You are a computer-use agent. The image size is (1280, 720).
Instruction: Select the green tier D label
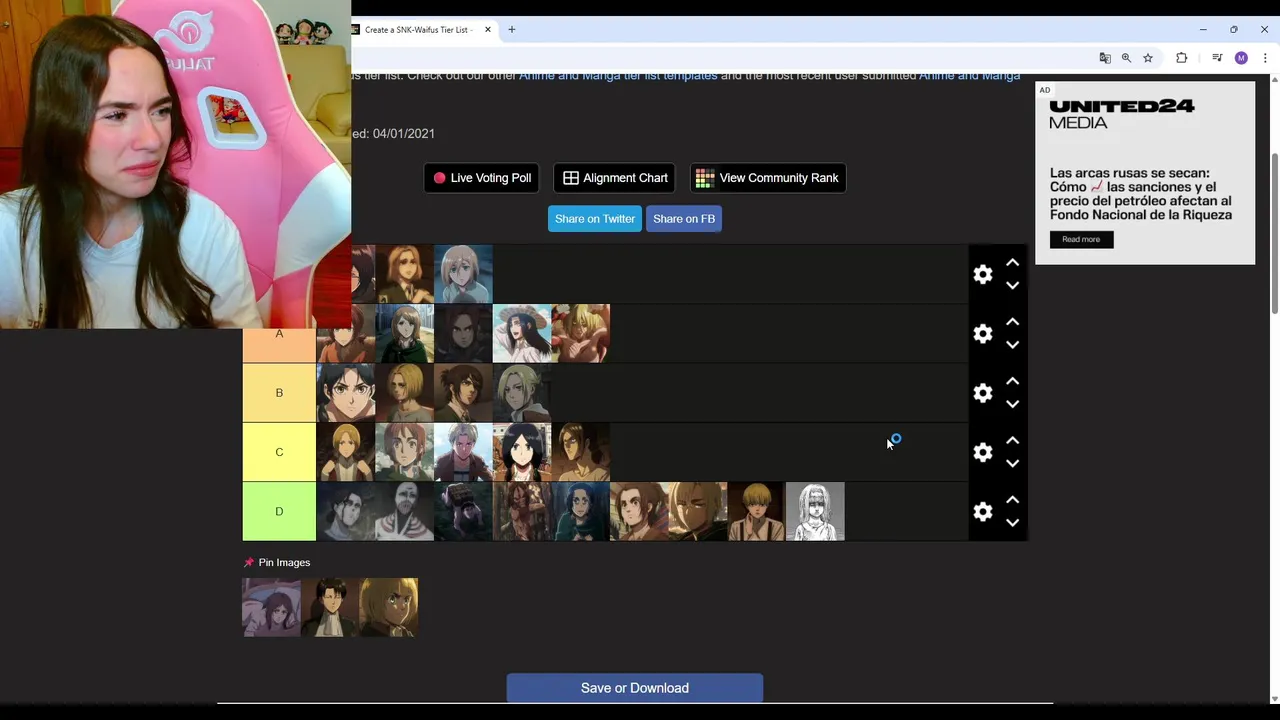(279, 512)
